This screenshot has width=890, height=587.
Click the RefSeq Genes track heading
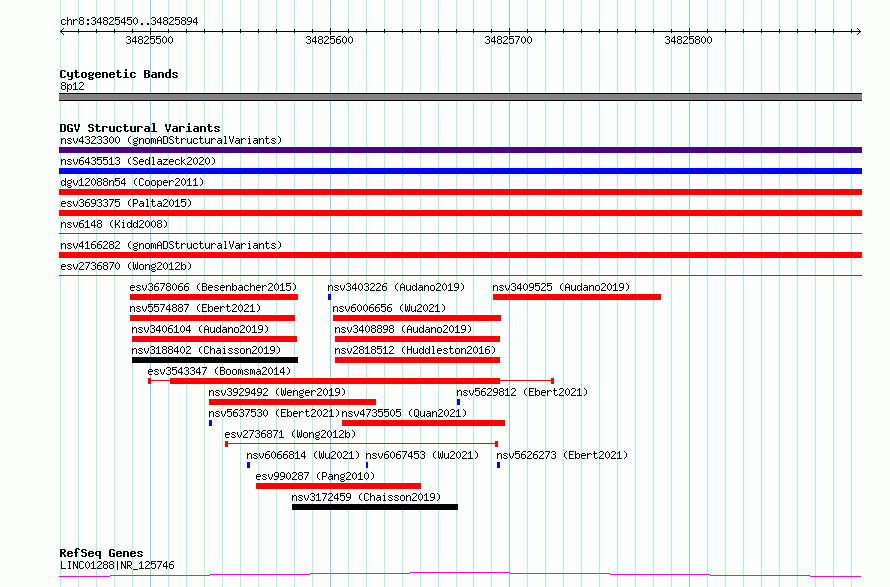click(x=101, y=553)
